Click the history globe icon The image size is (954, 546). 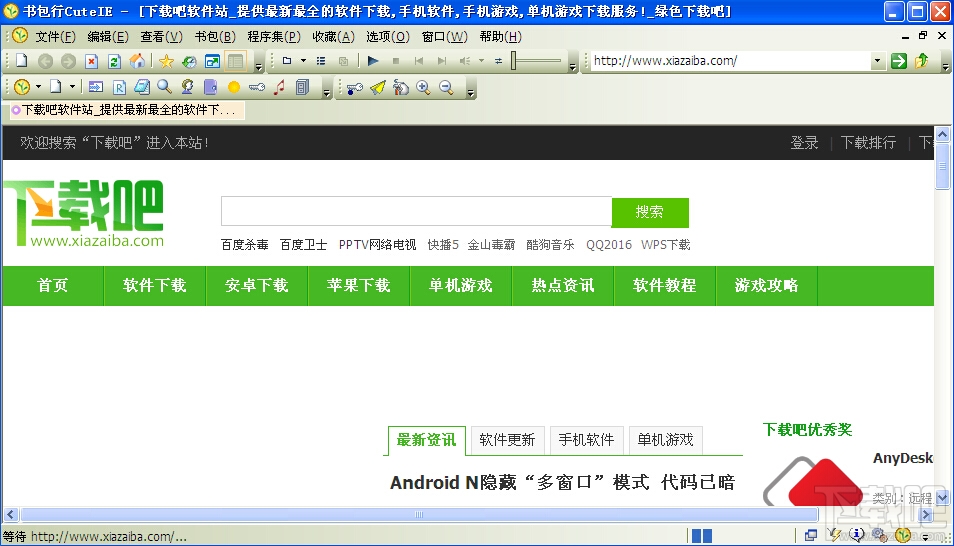(x=189, y=61)
